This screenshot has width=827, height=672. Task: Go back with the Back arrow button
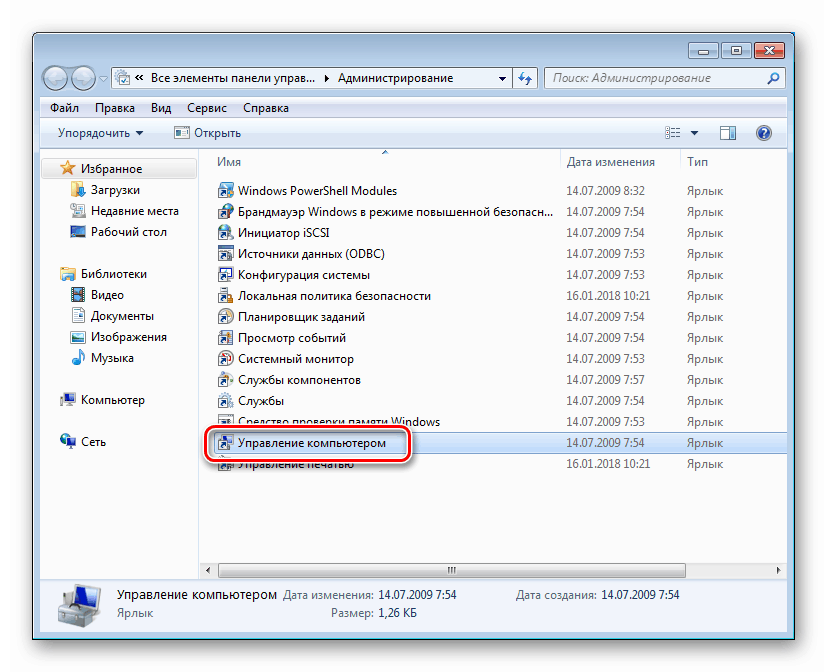pos(55,79)
